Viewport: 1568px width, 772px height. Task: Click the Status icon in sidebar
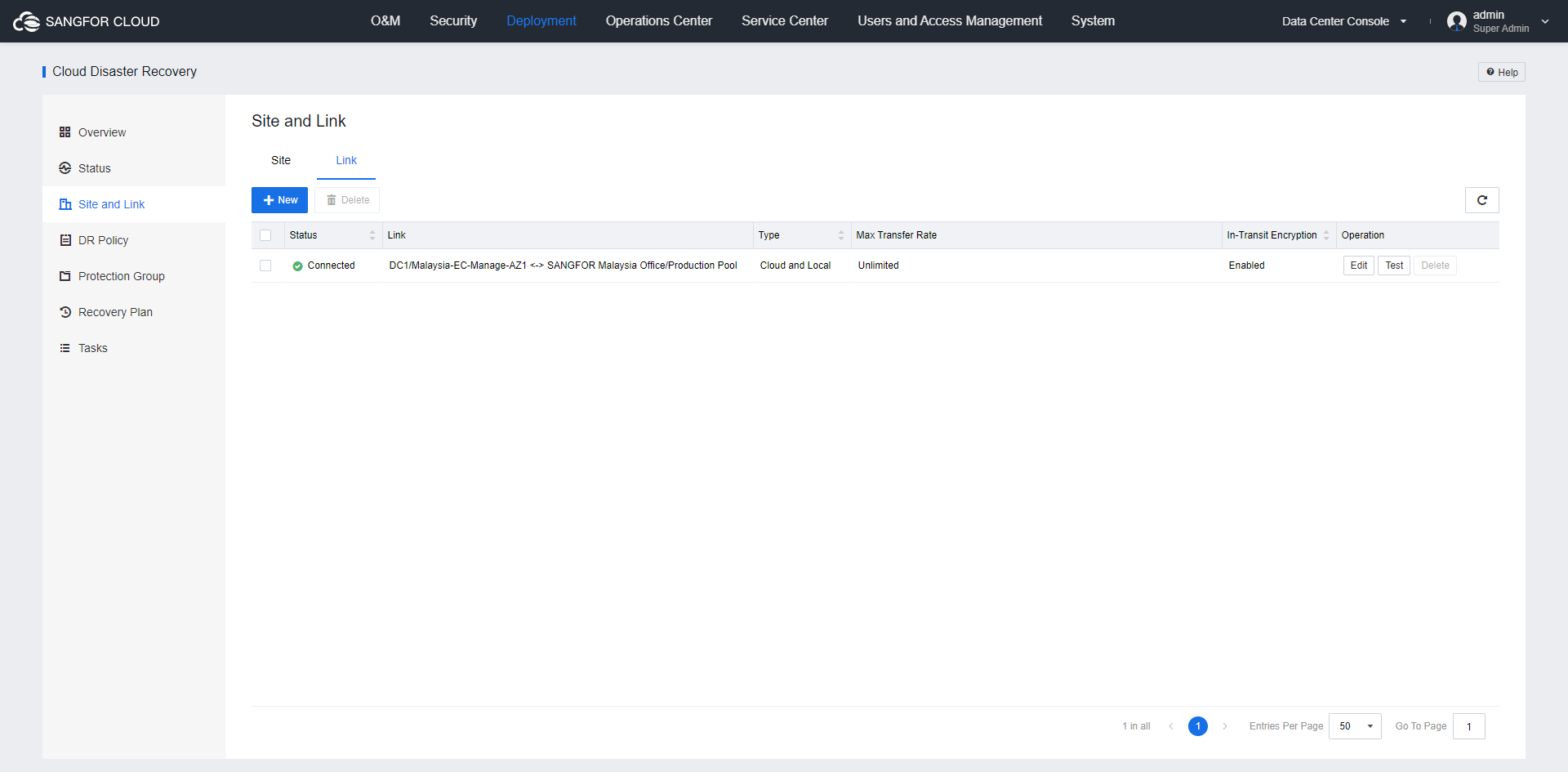coord(65,168)
